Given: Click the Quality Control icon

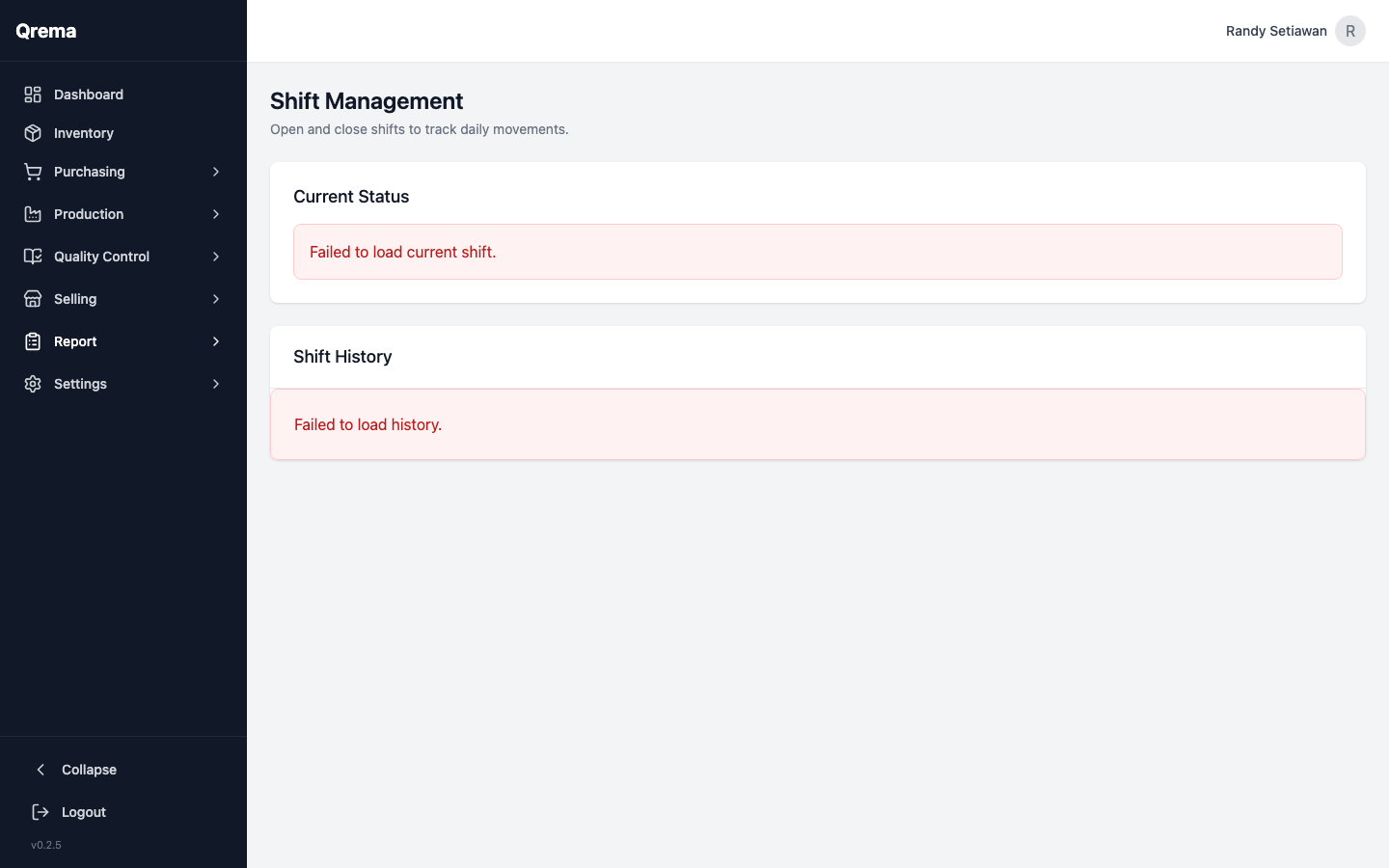Looking at the screenshot, I should [x=32, y=256].
